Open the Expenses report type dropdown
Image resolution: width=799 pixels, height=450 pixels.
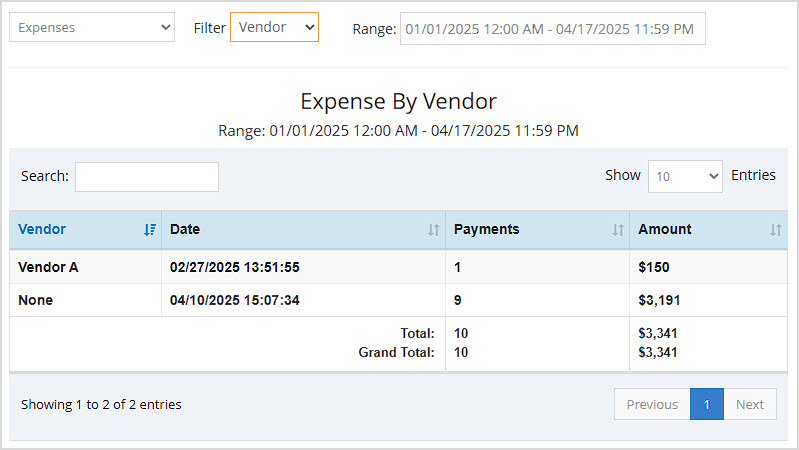pos(92,28)
